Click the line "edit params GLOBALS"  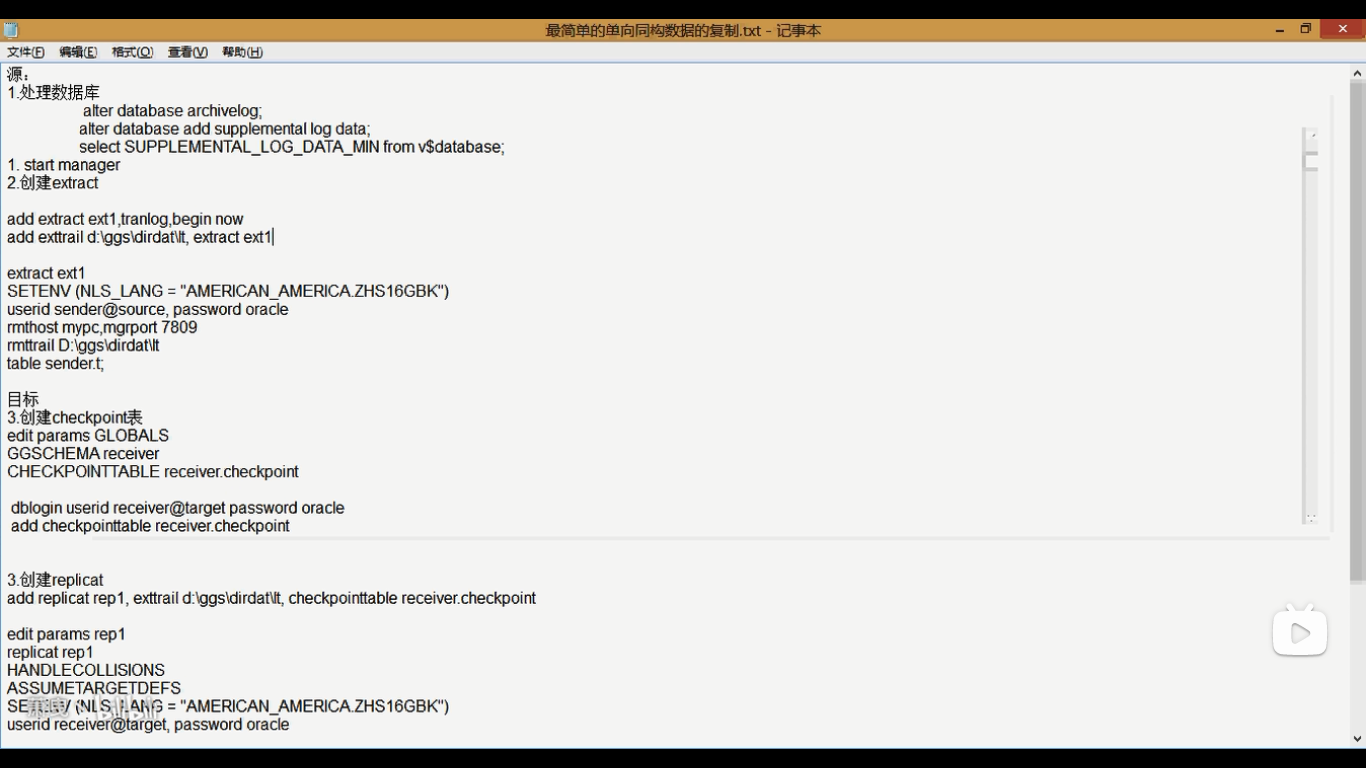(88, 435)
